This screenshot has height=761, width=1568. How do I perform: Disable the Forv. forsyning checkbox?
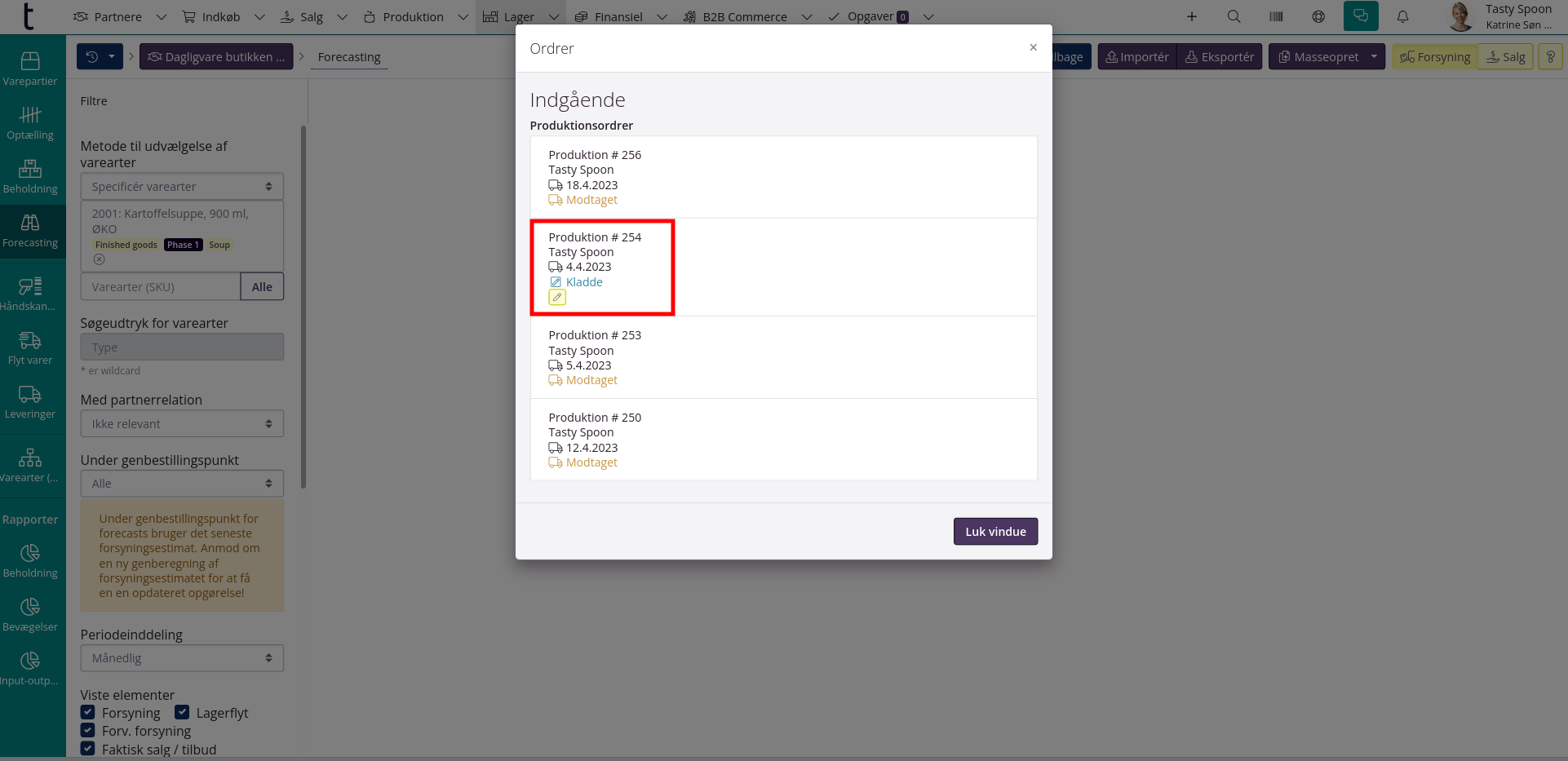click(88, 730)
